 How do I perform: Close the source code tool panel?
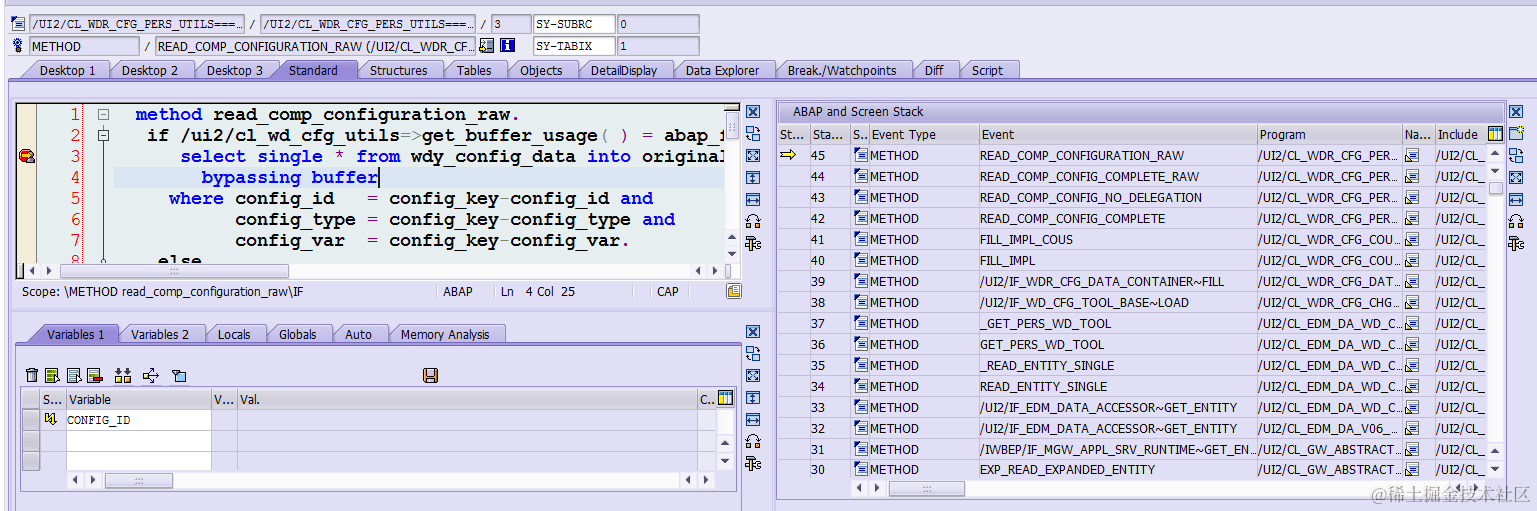(753, 112)
